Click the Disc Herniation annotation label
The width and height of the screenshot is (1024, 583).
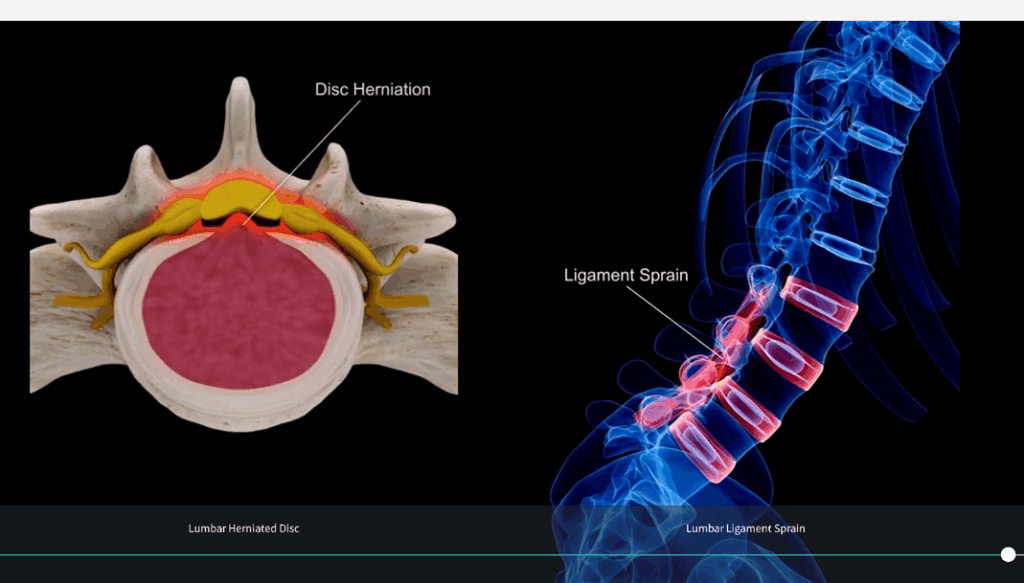click(372, 89)
